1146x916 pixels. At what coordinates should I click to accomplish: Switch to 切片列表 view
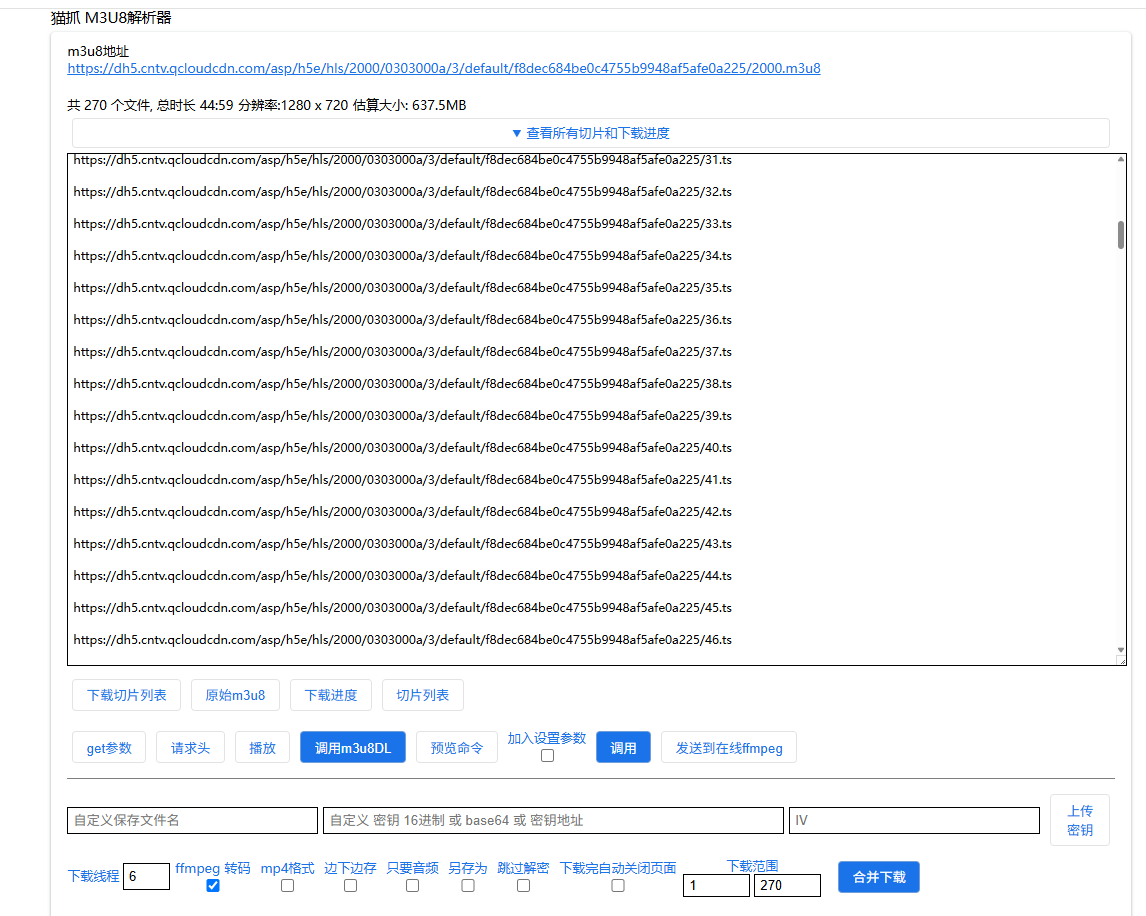pos(422,695)
